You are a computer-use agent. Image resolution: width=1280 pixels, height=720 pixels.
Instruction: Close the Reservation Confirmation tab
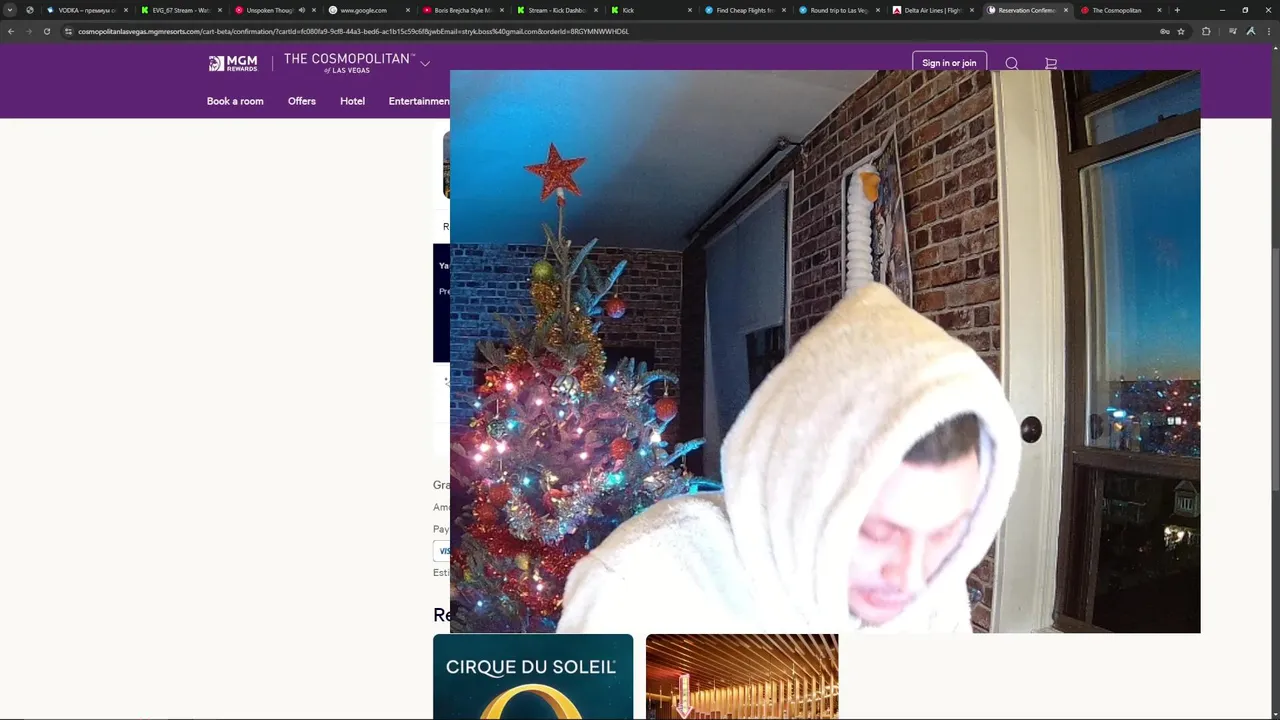coord(1066,10)
